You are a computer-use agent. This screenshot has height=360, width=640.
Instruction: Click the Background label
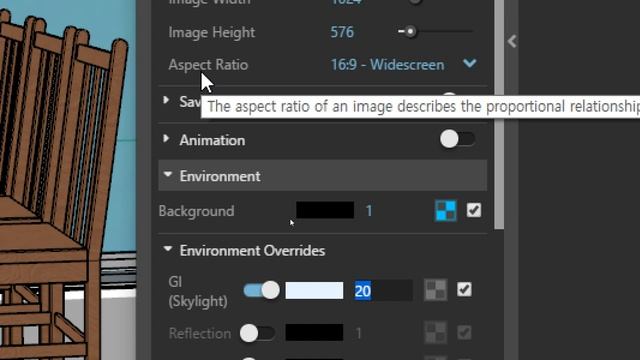coord(196,211)
